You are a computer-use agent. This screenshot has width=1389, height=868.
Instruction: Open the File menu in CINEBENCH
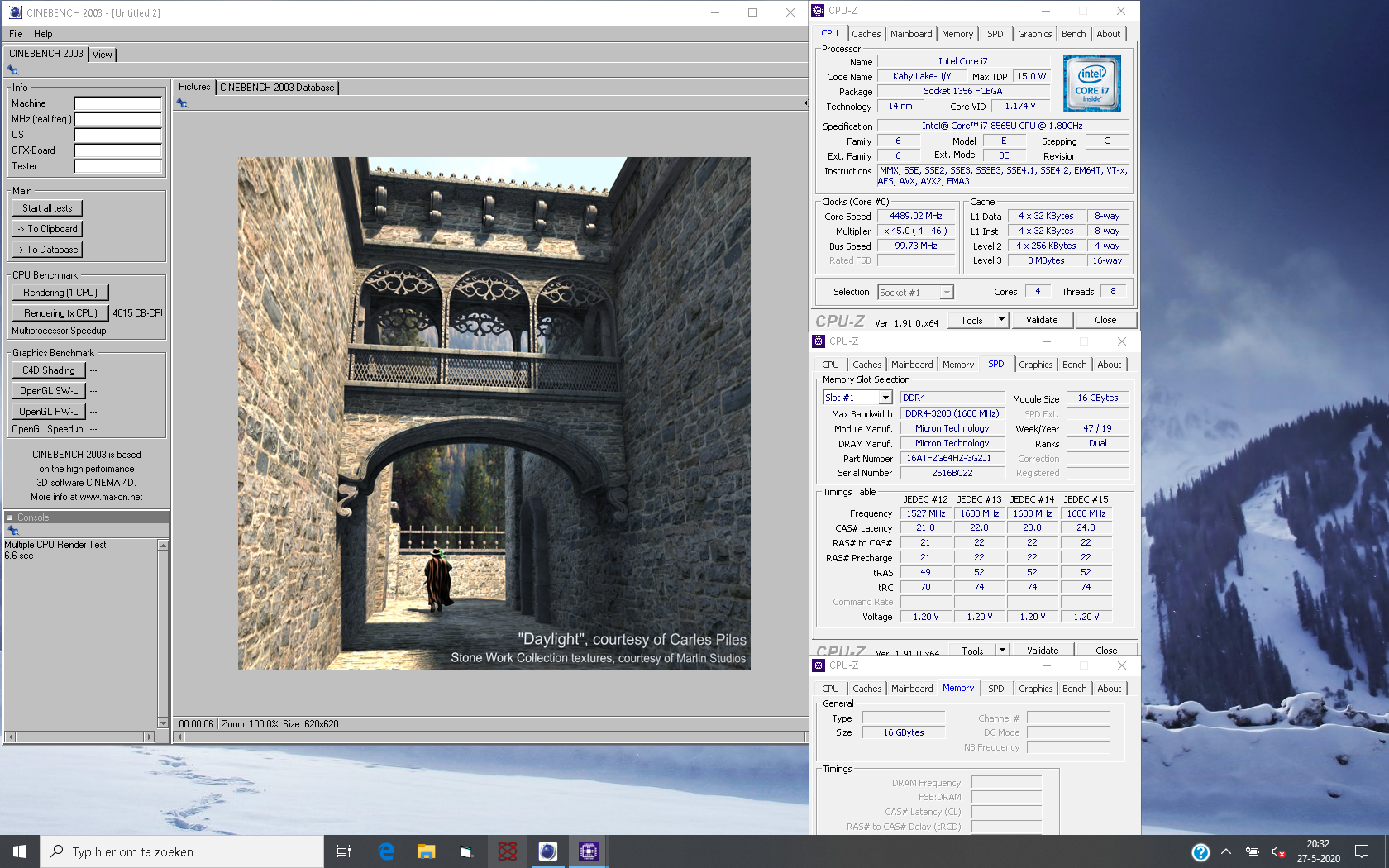[16, 34]
